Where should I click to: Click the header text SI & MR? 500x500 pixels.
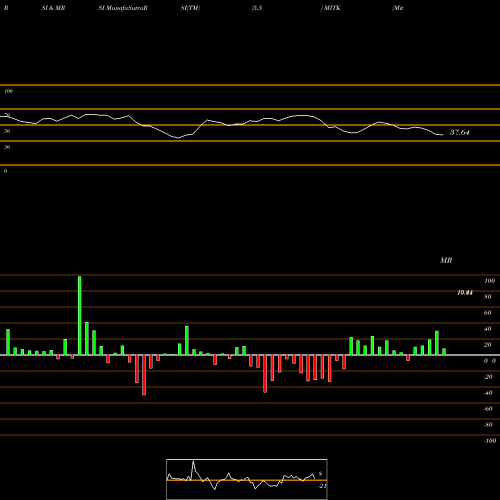(x=53, y=8)
